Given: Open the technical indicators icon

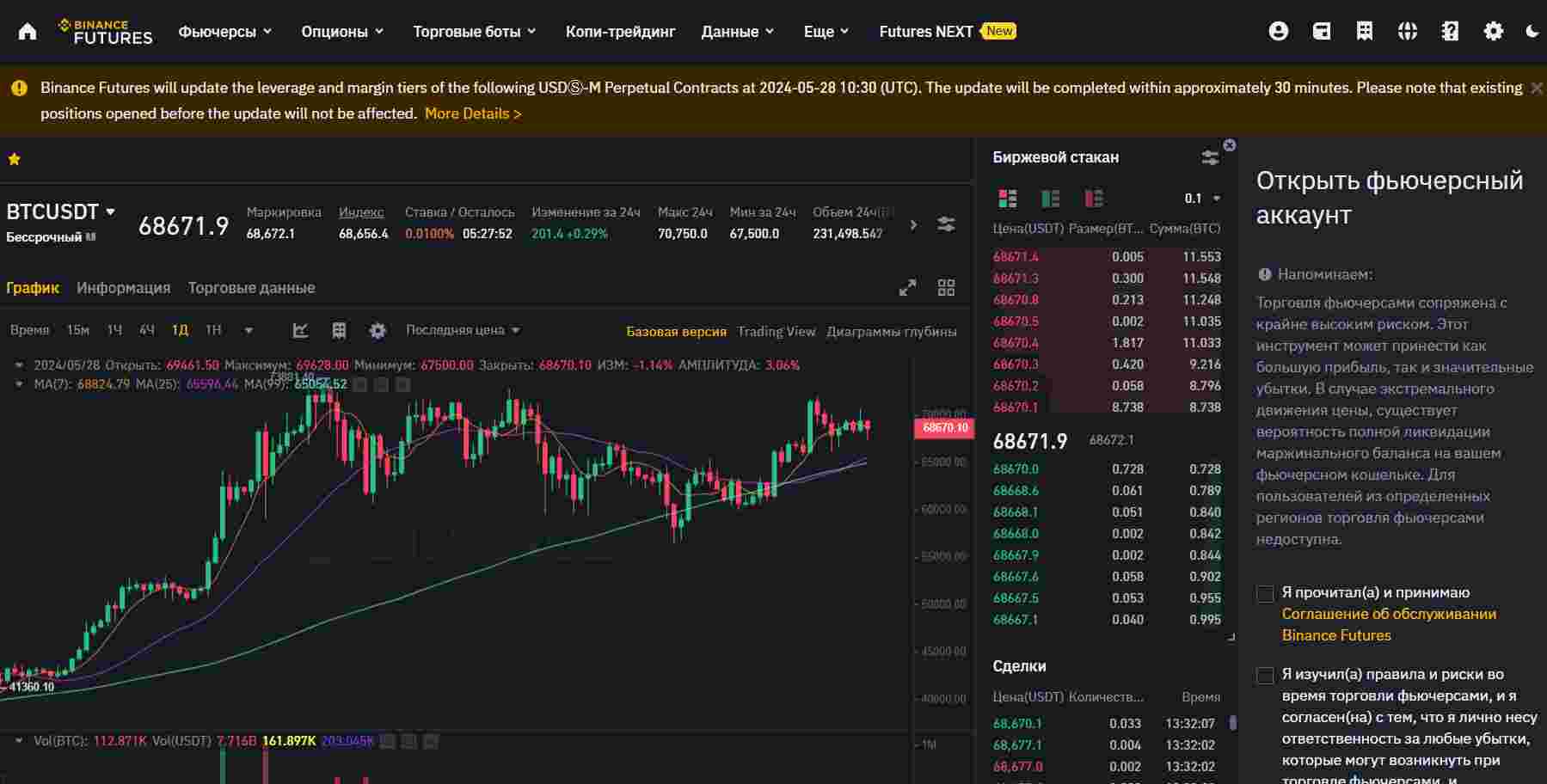Looking at the screenshot, I should (x=300, y=330).
